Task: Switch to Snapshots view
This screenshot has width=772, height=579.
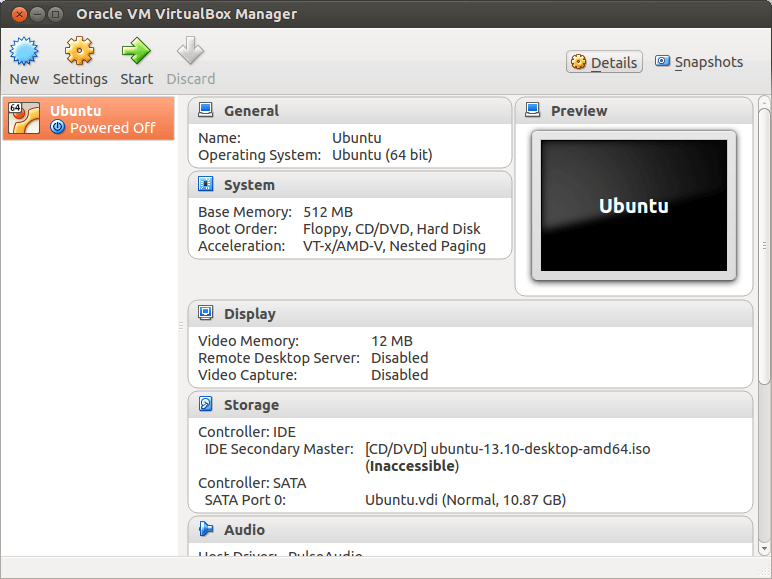Action: (x=699, y=62)
